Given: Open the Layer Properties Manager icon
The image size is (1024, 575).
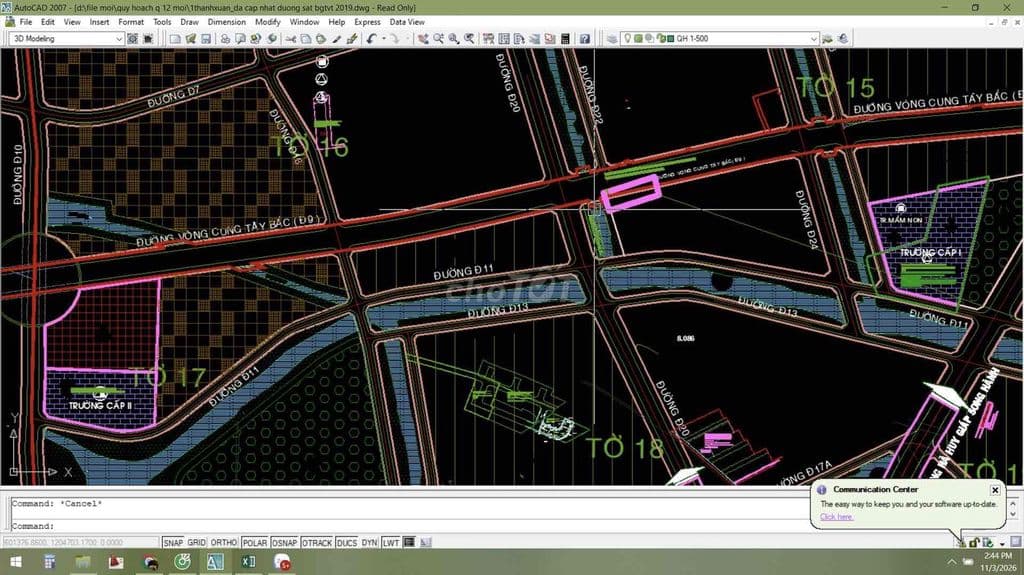Looking at the screenshot, I should click(x=612, y=39).
